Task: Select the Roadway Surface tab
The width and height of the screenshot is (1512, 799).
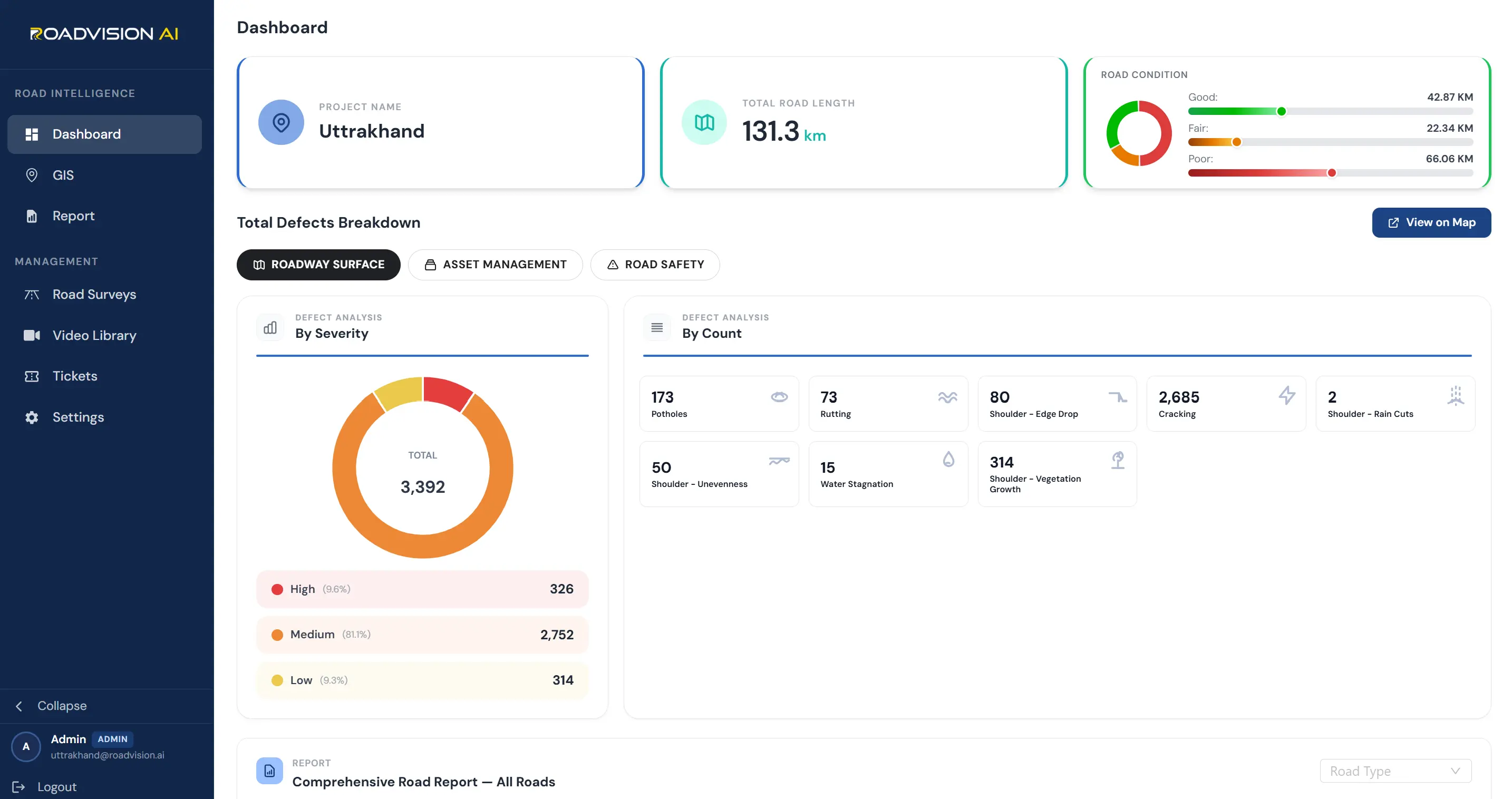Action: [x=319, y=265]
